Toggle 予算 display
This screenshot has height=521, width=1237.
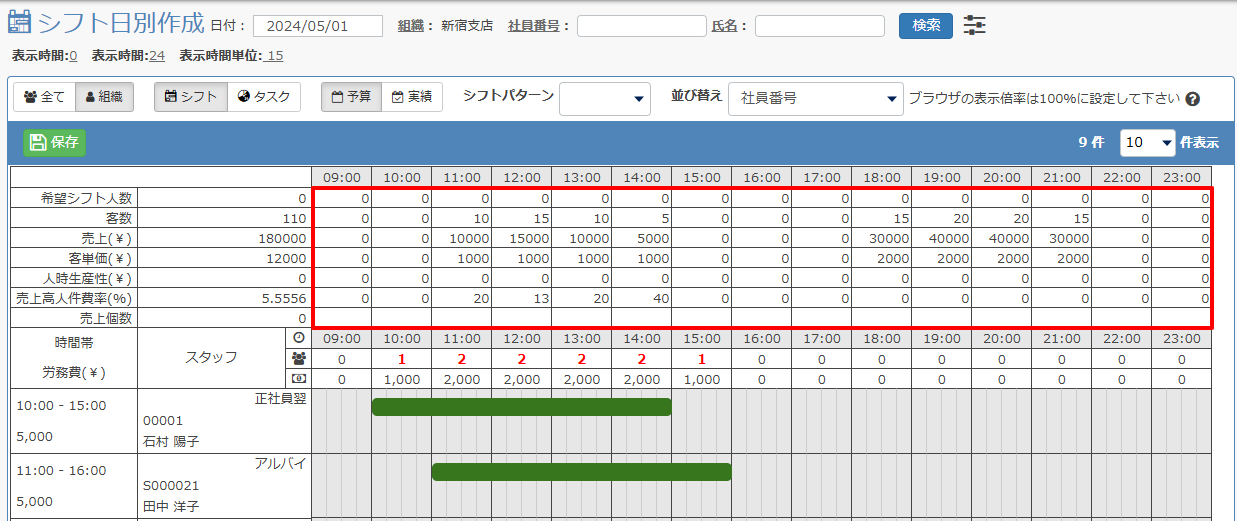point(351,97)
